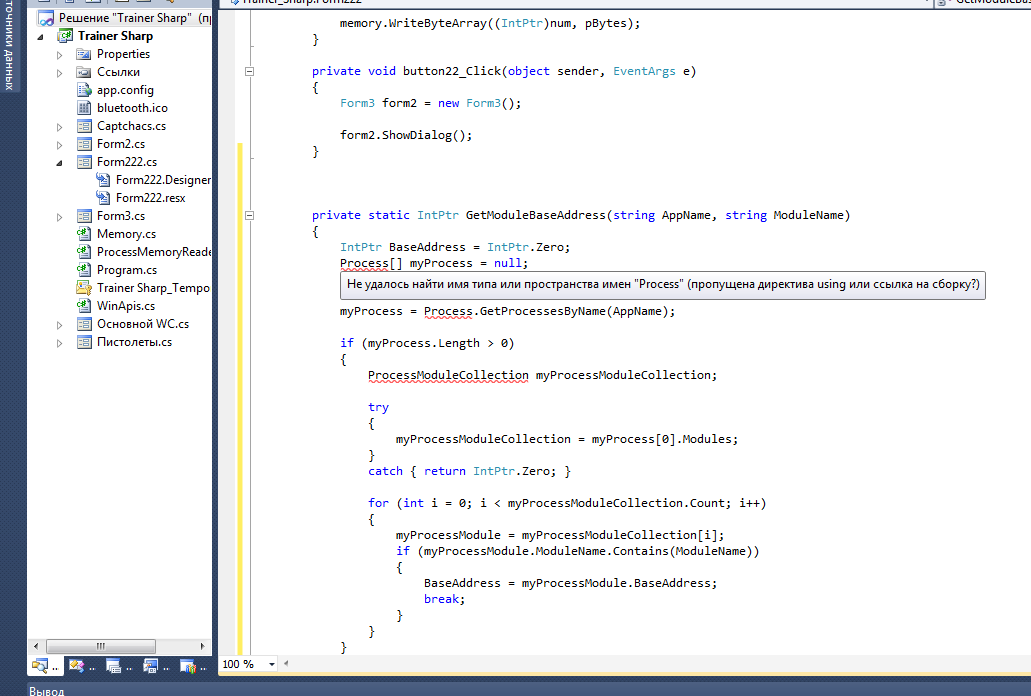The image size is (1031, 696).
Task: Open the Вывод output panel tab
Action: [47, 690]
